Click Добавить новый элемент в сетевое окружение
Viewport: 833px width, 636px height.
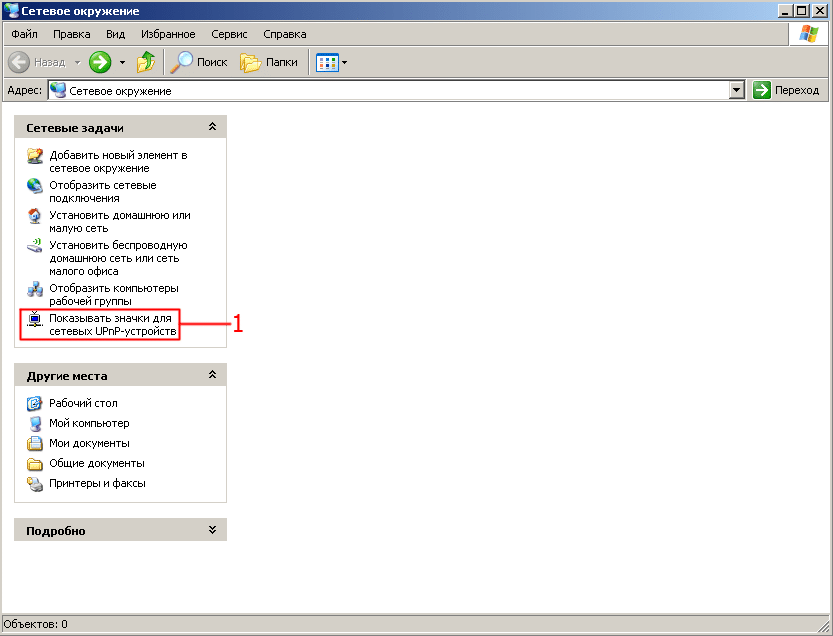[x=118, y=162]
